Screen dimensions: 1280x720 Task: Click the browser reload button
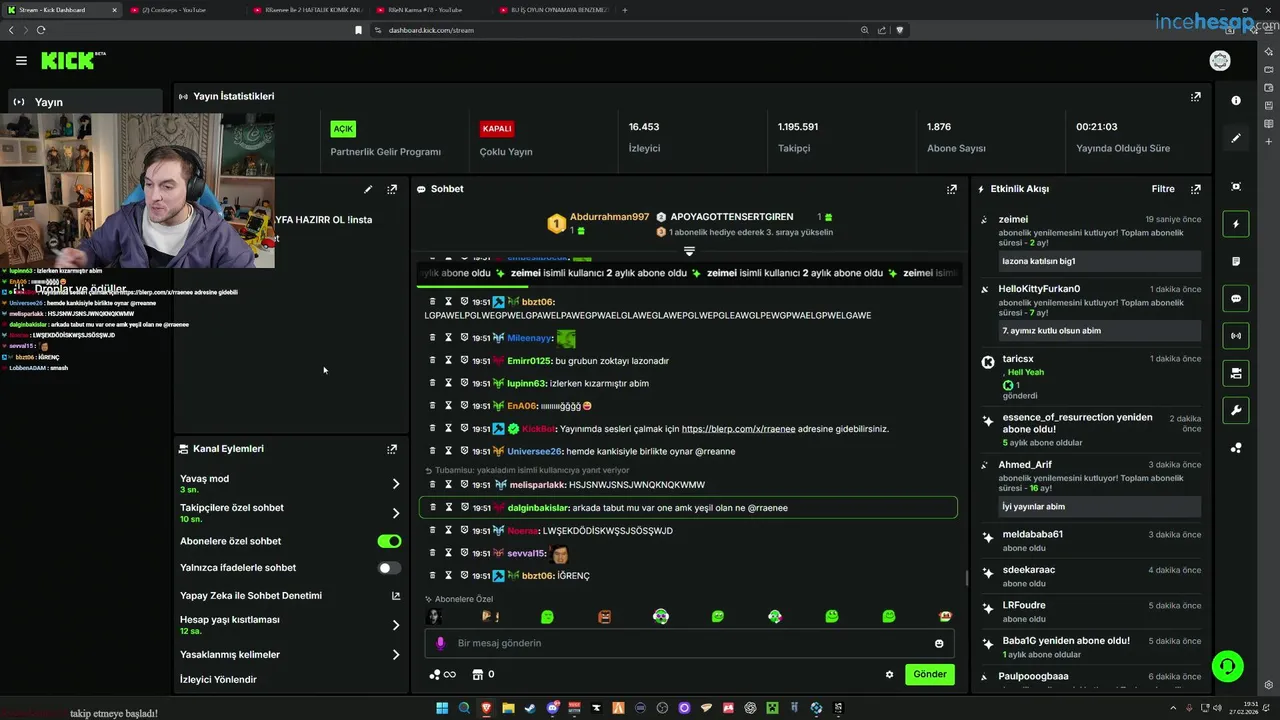pos(41,30)
